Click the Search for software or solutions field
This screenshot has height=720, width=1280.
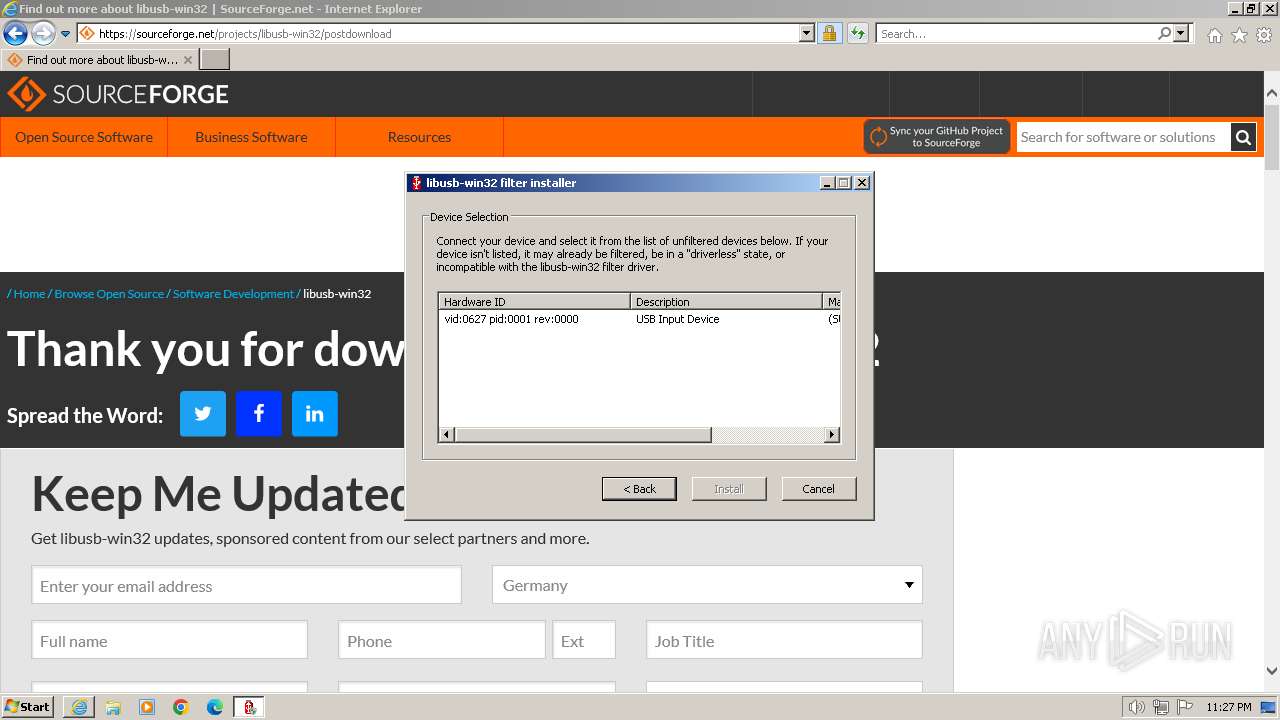pyautogui.click(x=1123, y=137)
